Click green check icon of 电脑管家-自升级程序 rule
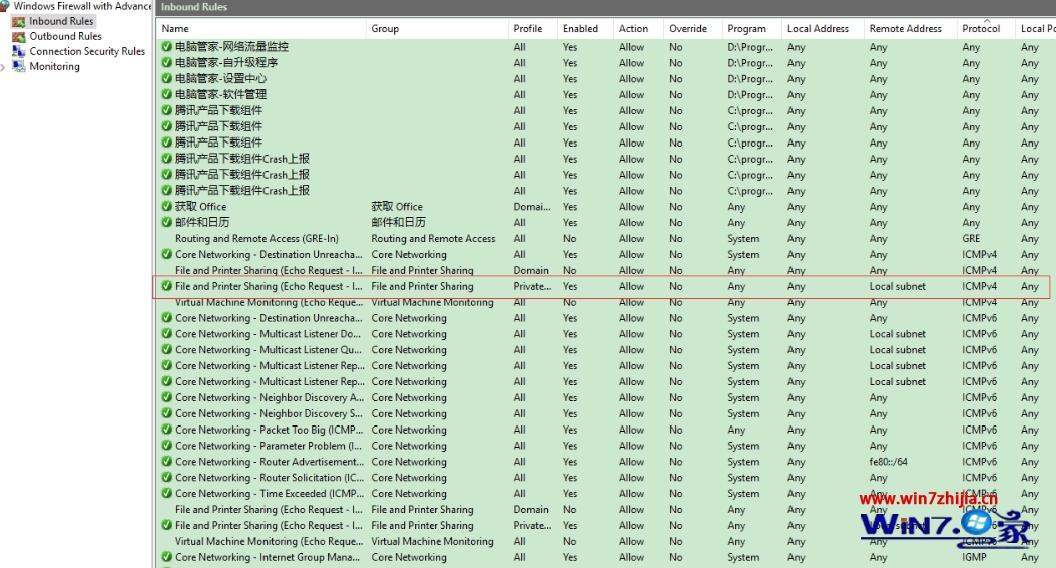Image resolution: width=1056 pixels, height=568 pixels. click(x=166, y=62)
